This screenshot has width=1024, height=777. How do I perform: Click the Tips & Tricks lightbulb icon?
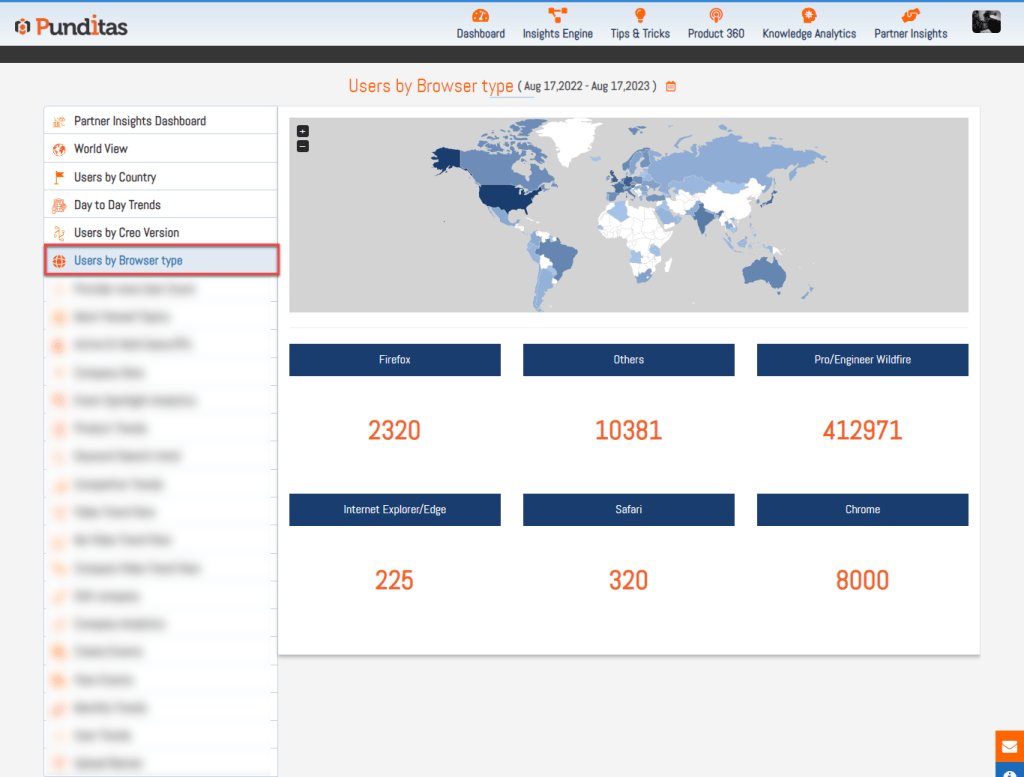[x=640, y=15]
